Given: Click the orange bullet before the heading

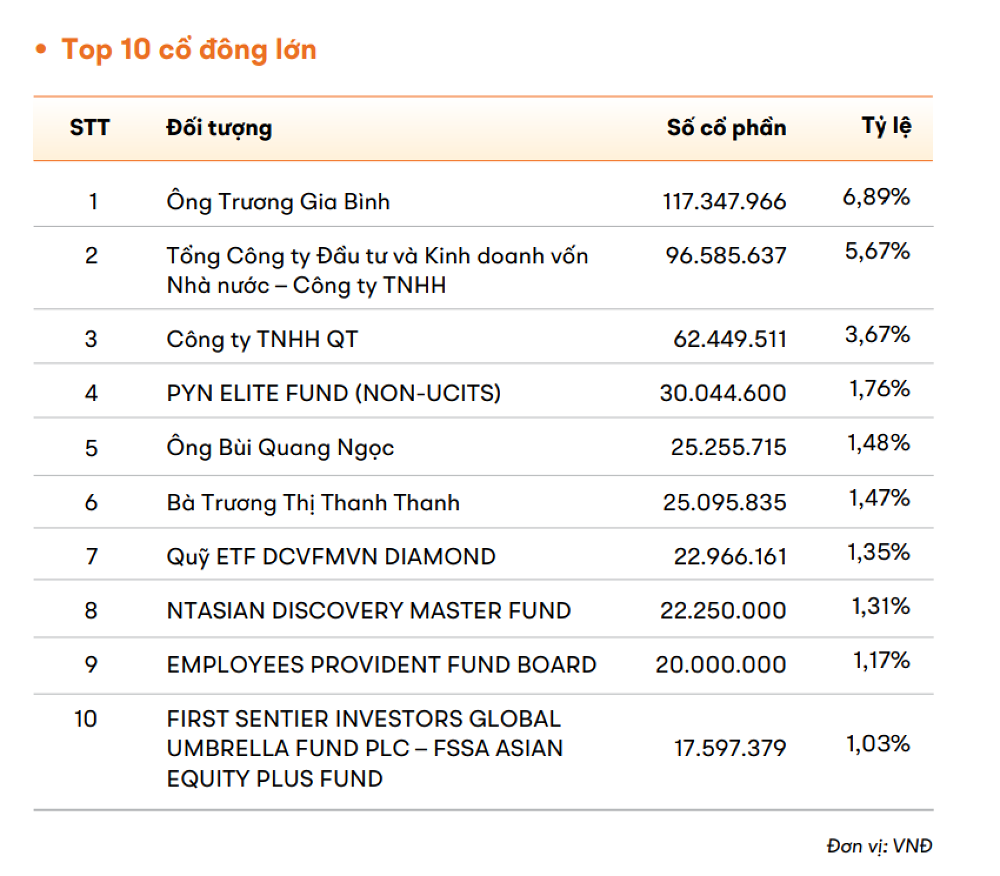Looking at the screenshot, I should pos(41,50).
